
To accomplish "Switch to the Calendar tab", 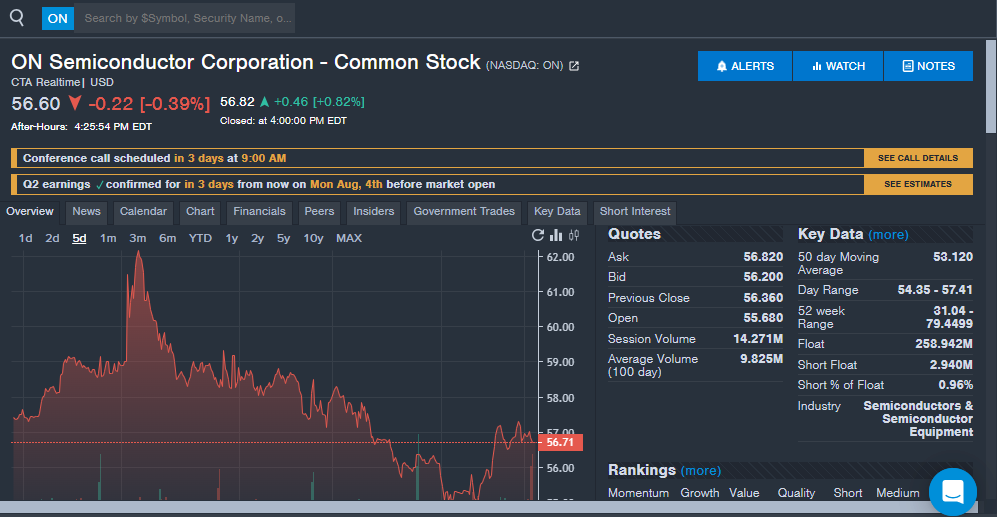I will pos(143,212).
